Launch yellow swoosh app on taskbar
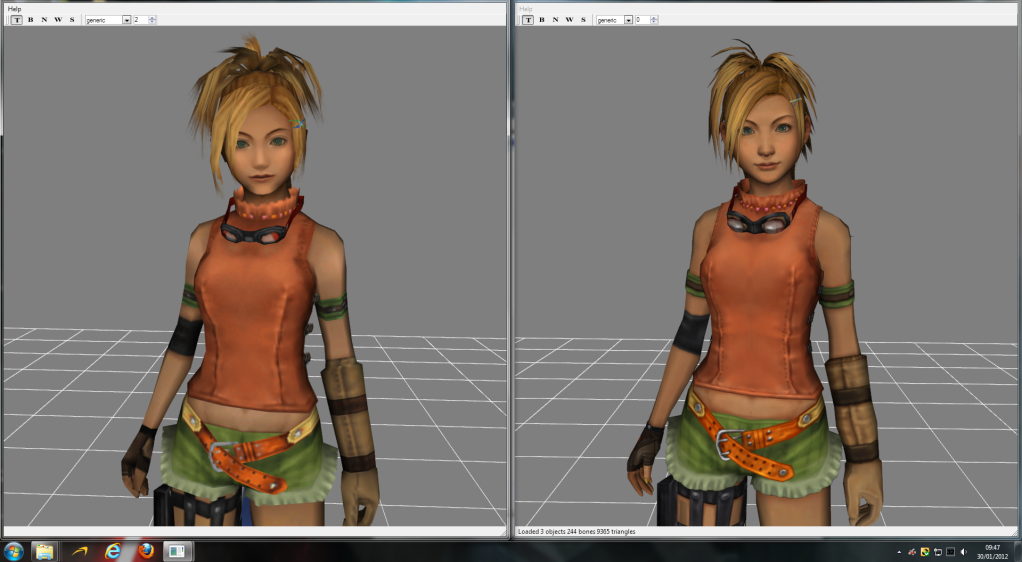Image resolution: width=1022 pixels, height=562 pixels. 80,552
